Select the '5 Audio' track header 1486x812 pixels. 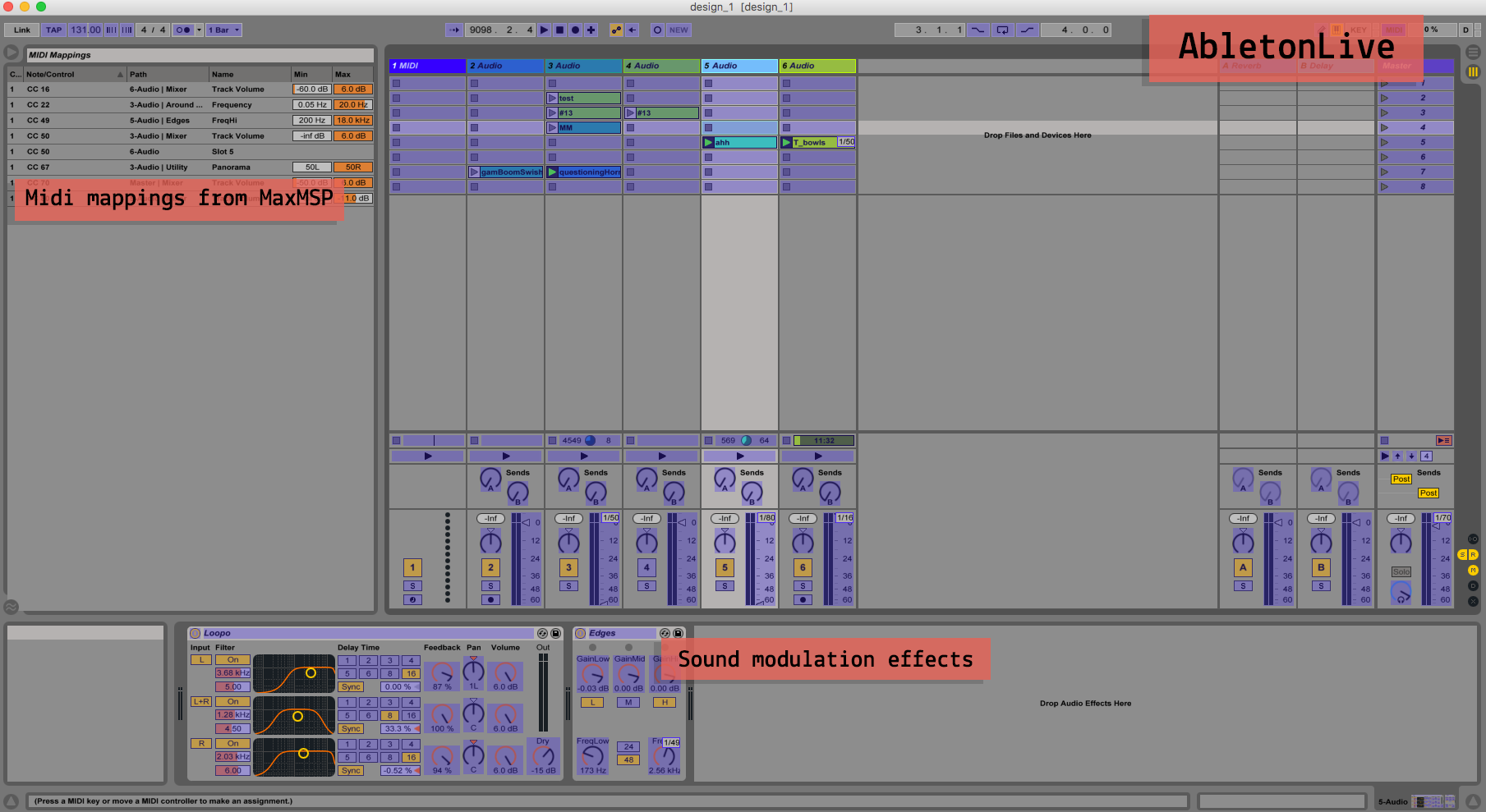[x=739, y=66]
